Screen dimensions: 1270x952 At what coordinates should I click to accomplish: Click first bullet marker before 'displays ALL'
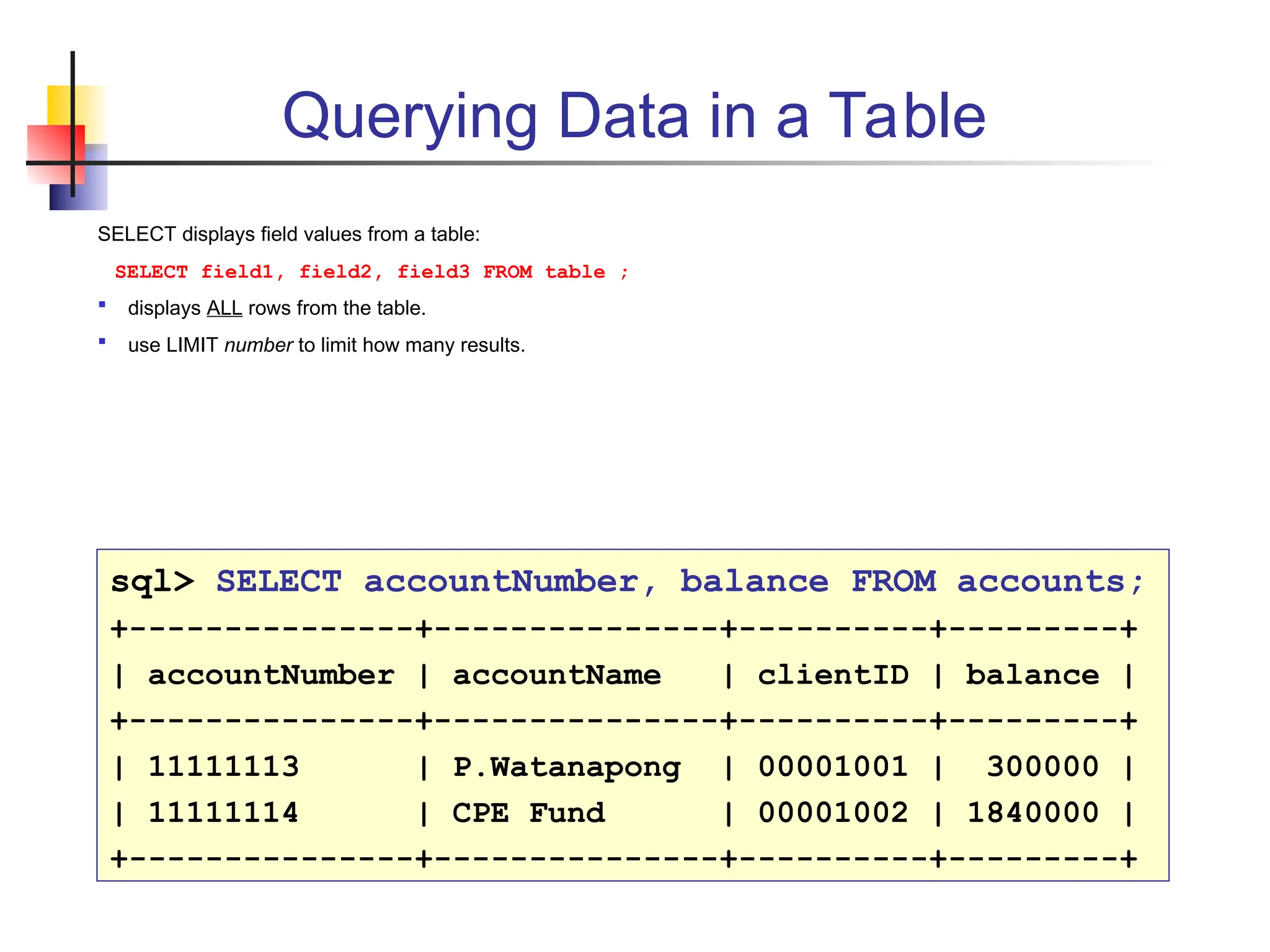pyautogui.click(x=102, y=304)
